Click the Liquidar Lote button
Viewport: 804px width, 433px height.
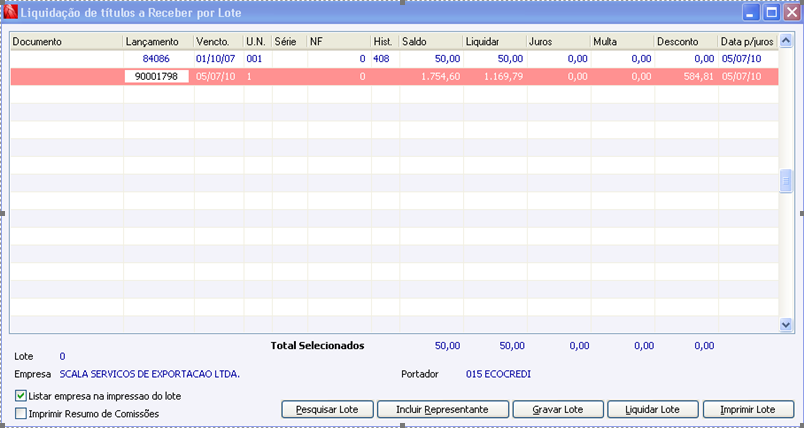click(x=653, y=409)
